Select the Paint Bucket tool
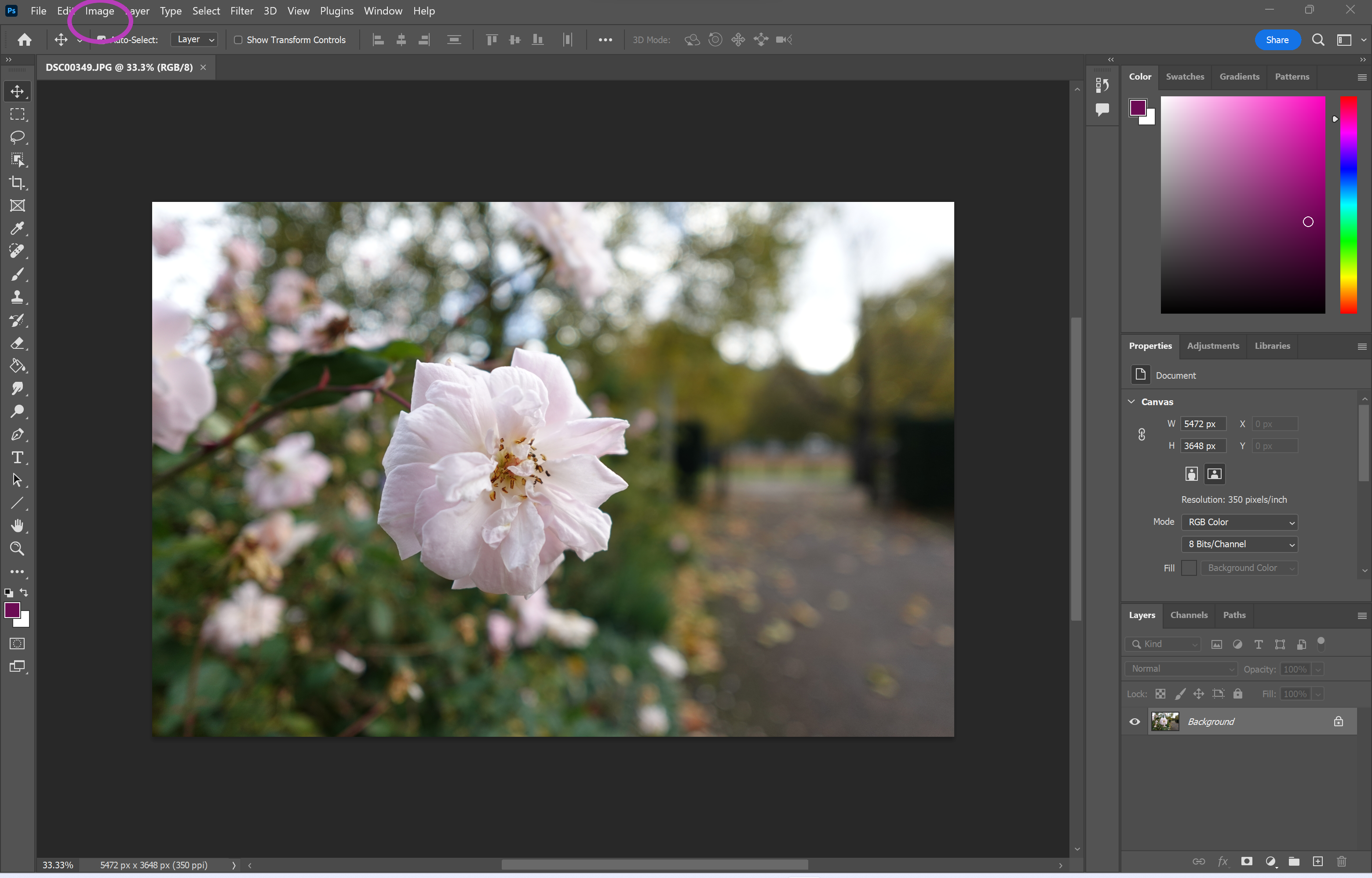The height and width of the screenshot is (878, 1372). (17, 366)
